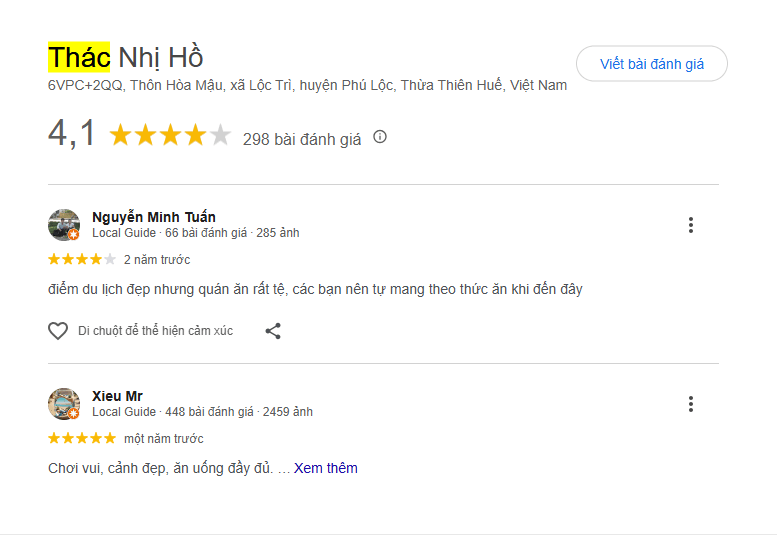Click the address line with Thôn Hòa Mậu
The image size is (777, 535).
tap(307, 85)
